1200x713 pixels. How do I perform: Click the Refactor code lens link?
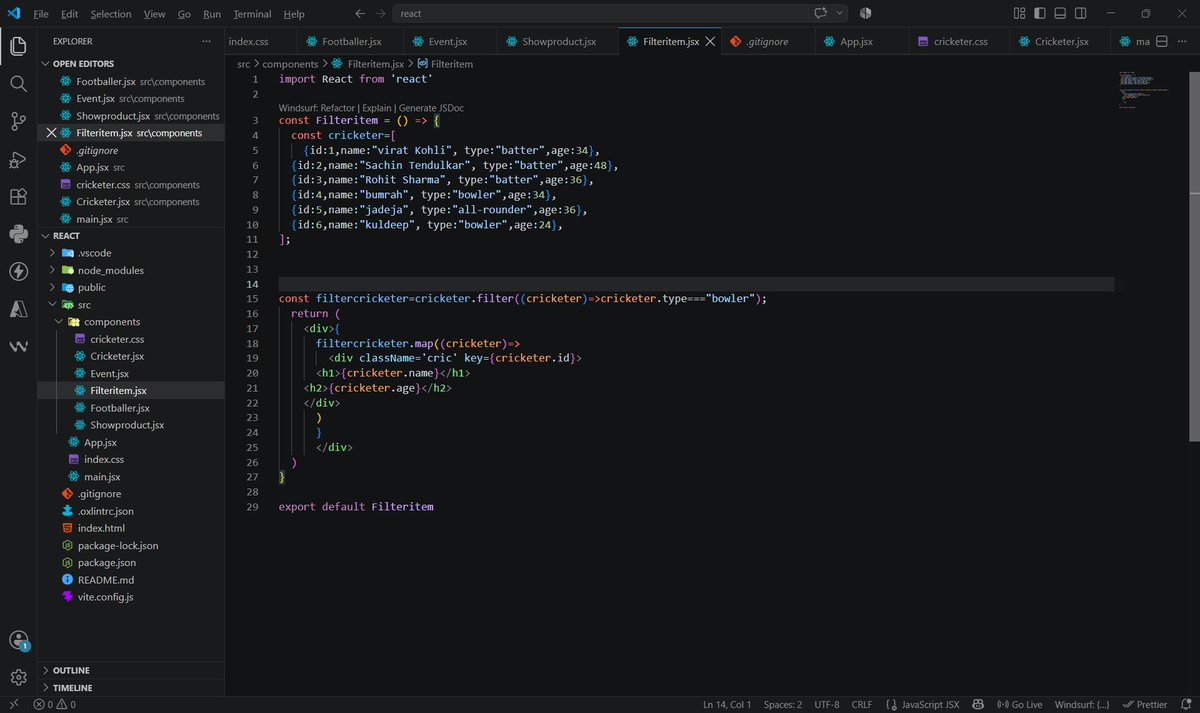point(338,107)
